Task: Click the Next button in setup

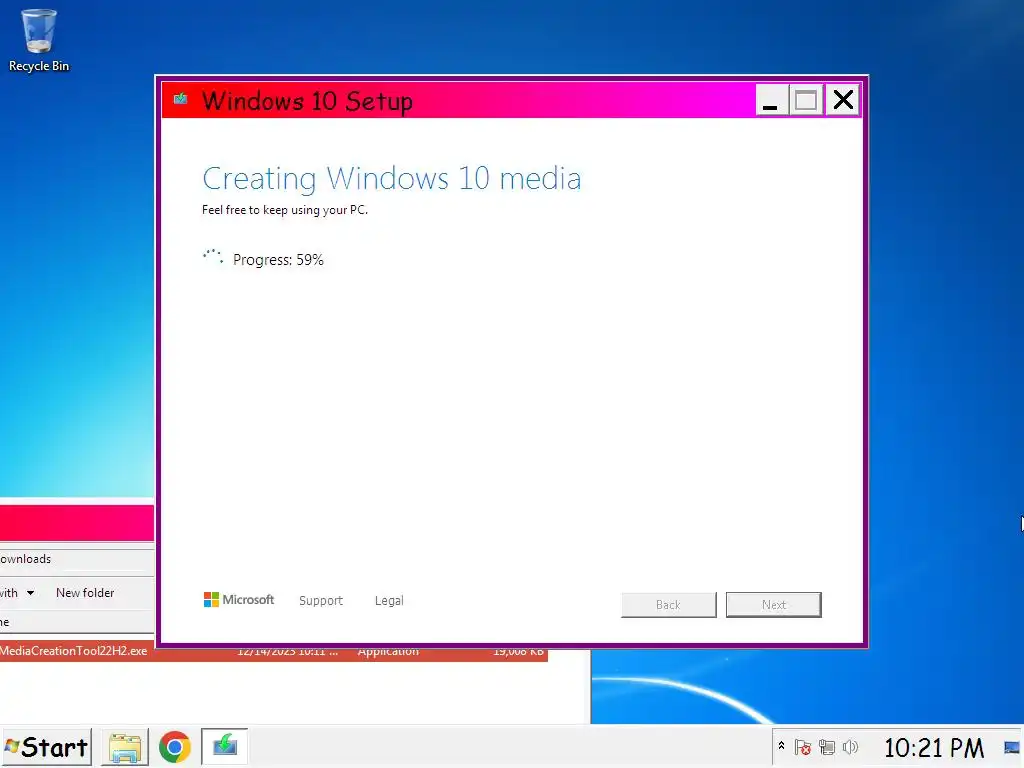Action: [773, 605]
